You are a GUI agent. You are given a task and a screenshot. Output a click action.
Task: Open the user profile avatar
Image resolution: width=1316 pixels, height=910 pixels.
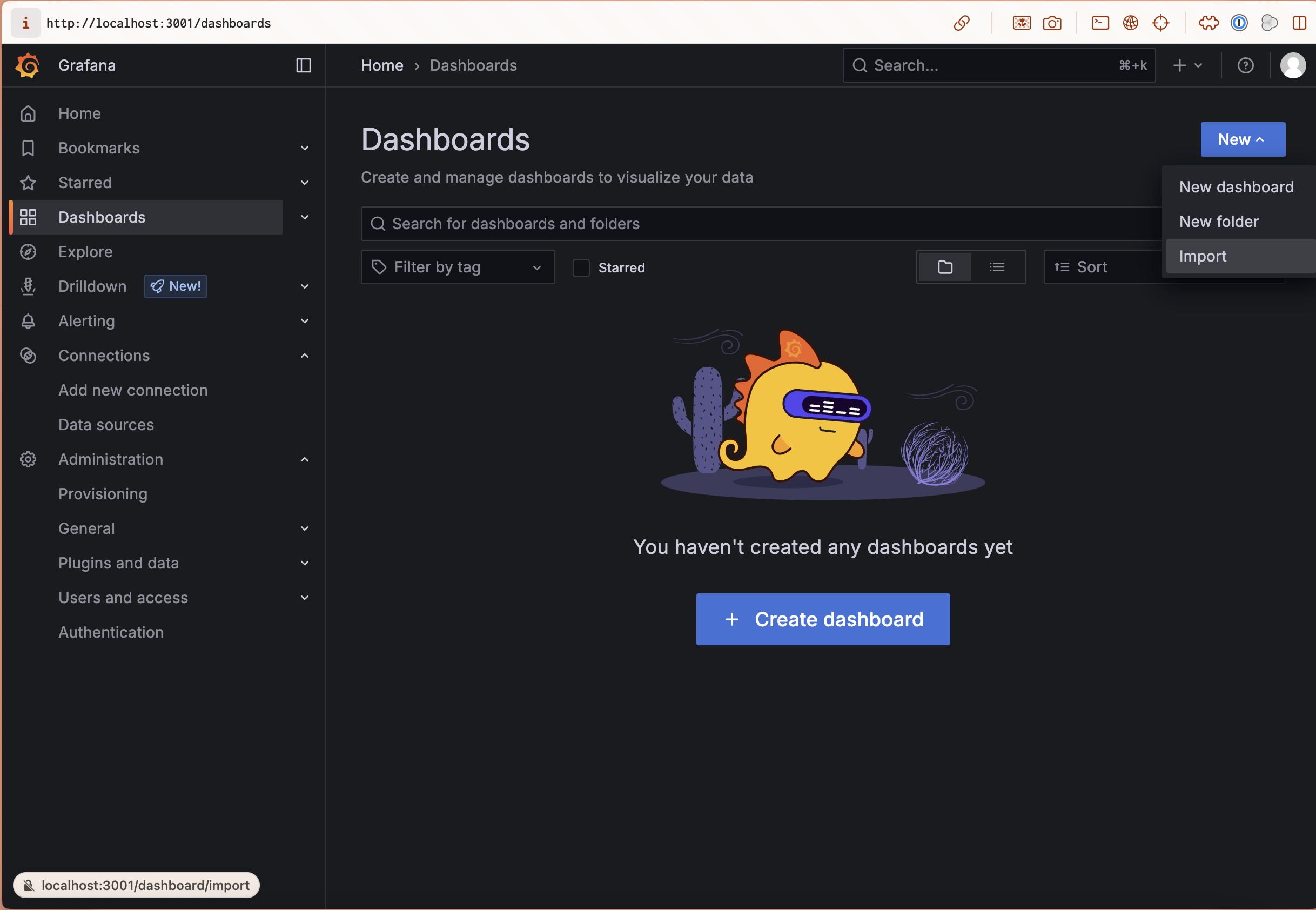(x=1293, y=65)
